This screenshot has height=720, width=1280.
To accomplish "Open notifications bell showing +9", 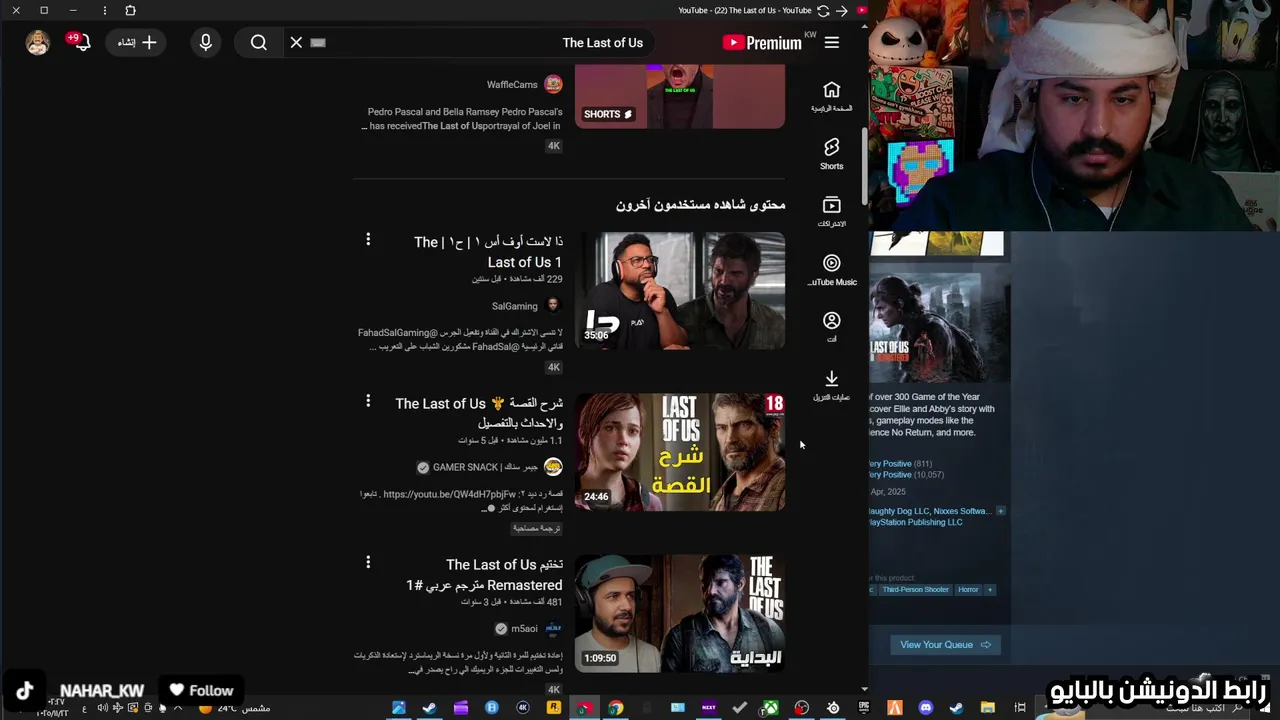I will tap(80, 42).
